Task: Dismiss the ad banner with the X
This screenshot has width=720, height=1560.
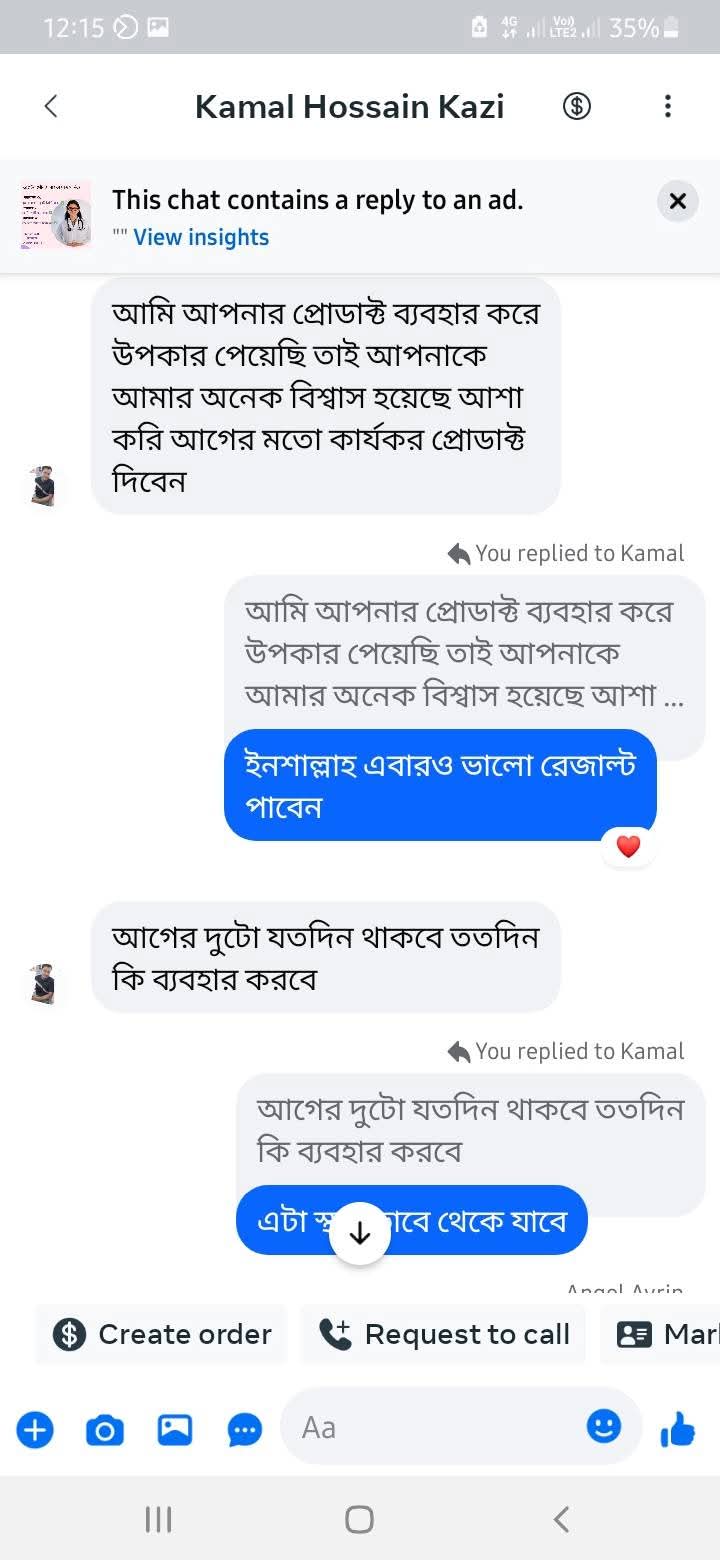Action: pyautogui.click(x=677, y=201)
